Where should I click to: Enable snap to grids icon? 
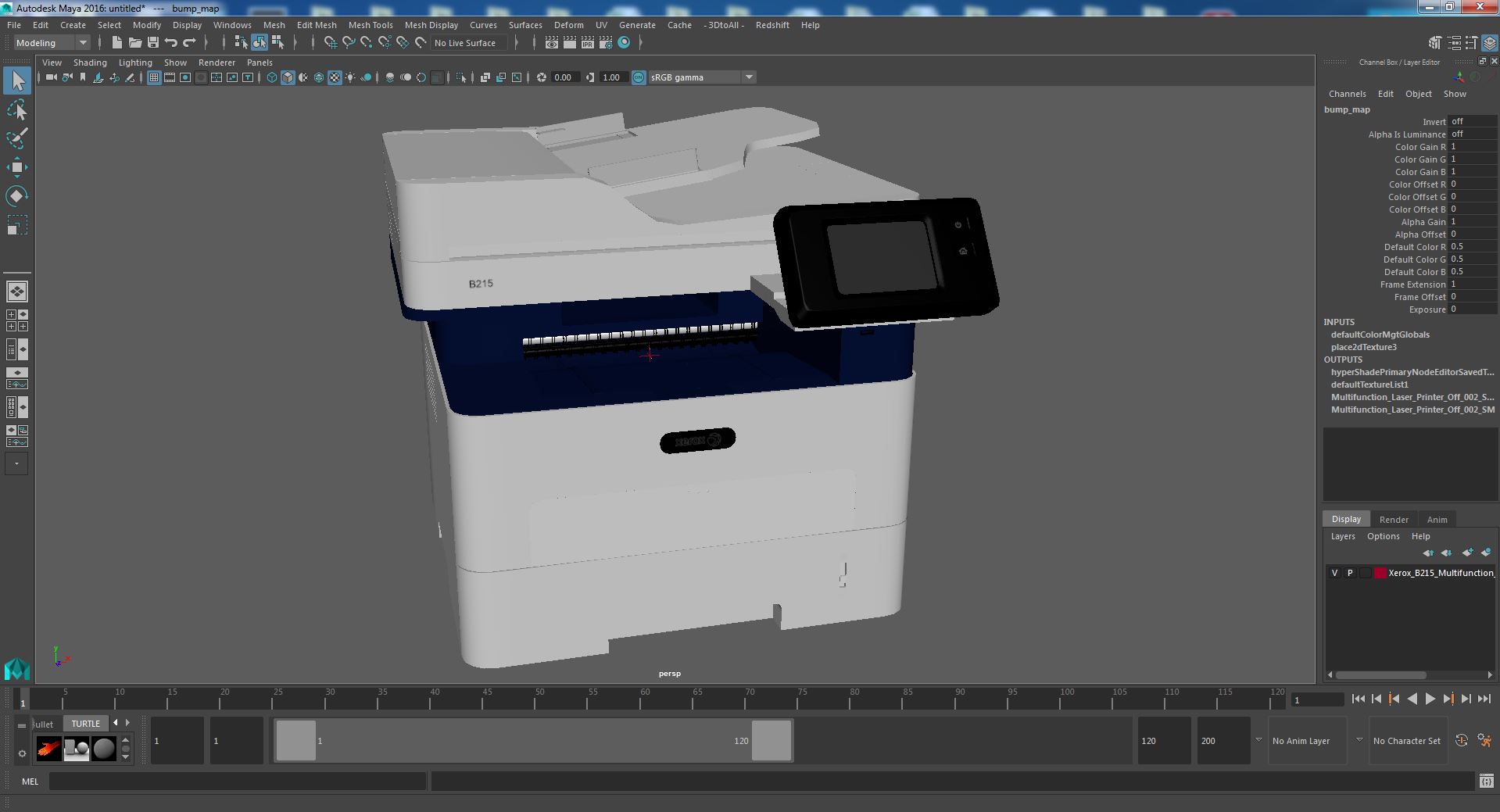pyautogui.click(x=330, y=43)
